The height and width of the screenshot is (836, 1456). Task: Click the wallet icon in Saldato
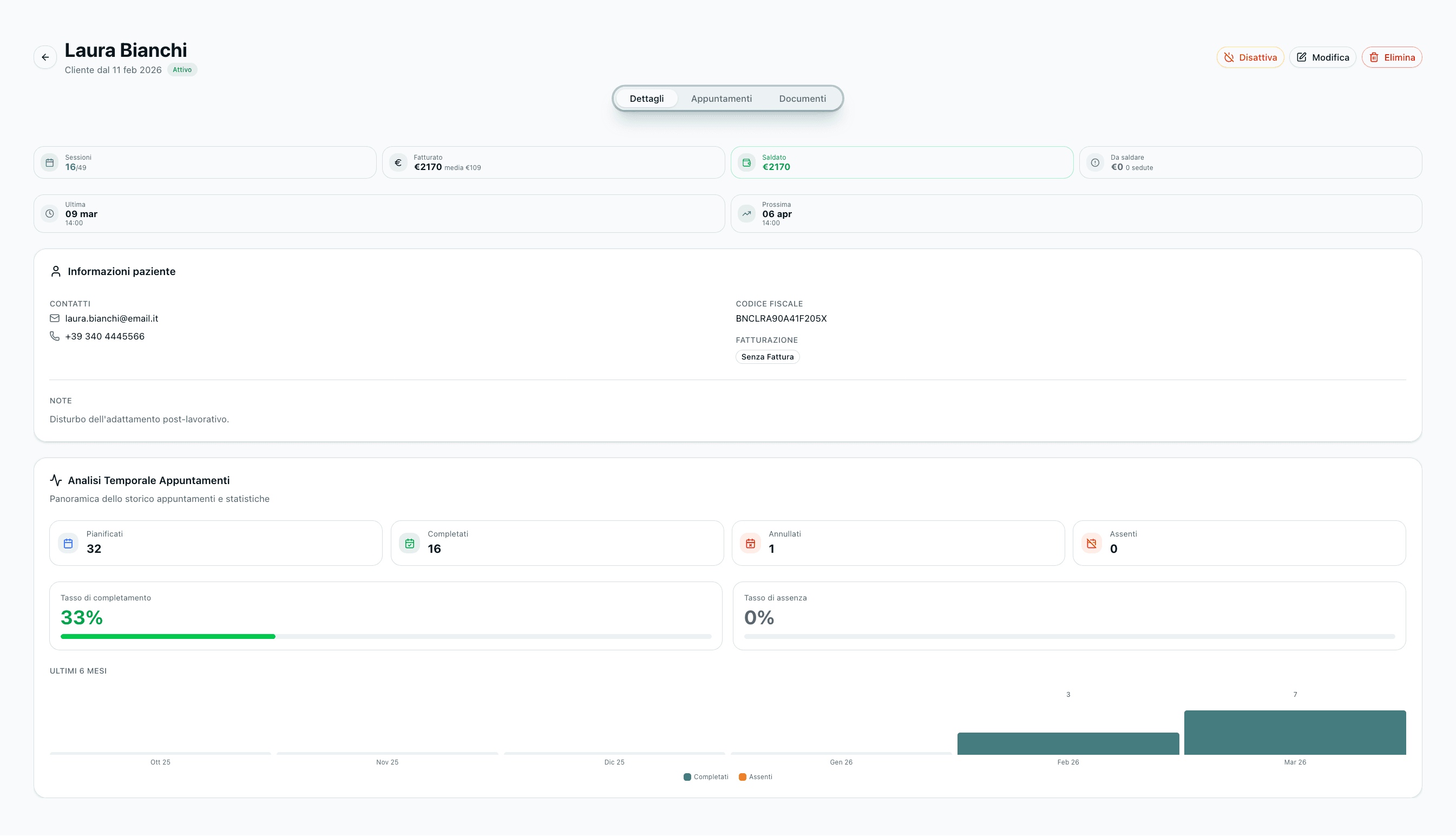[746, 162]
